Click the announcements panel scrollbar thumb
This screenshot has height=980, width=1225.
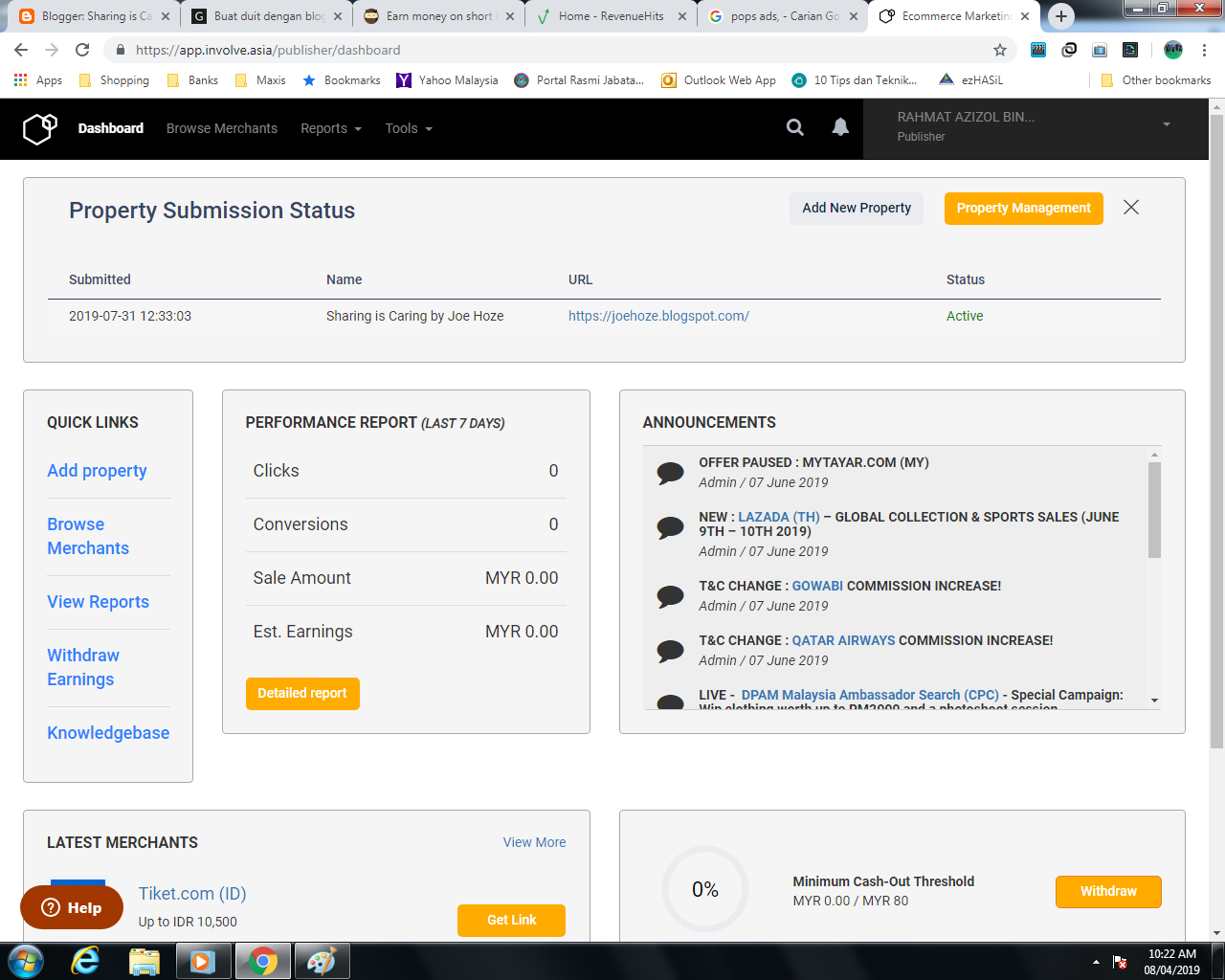tap(1154, 509)
